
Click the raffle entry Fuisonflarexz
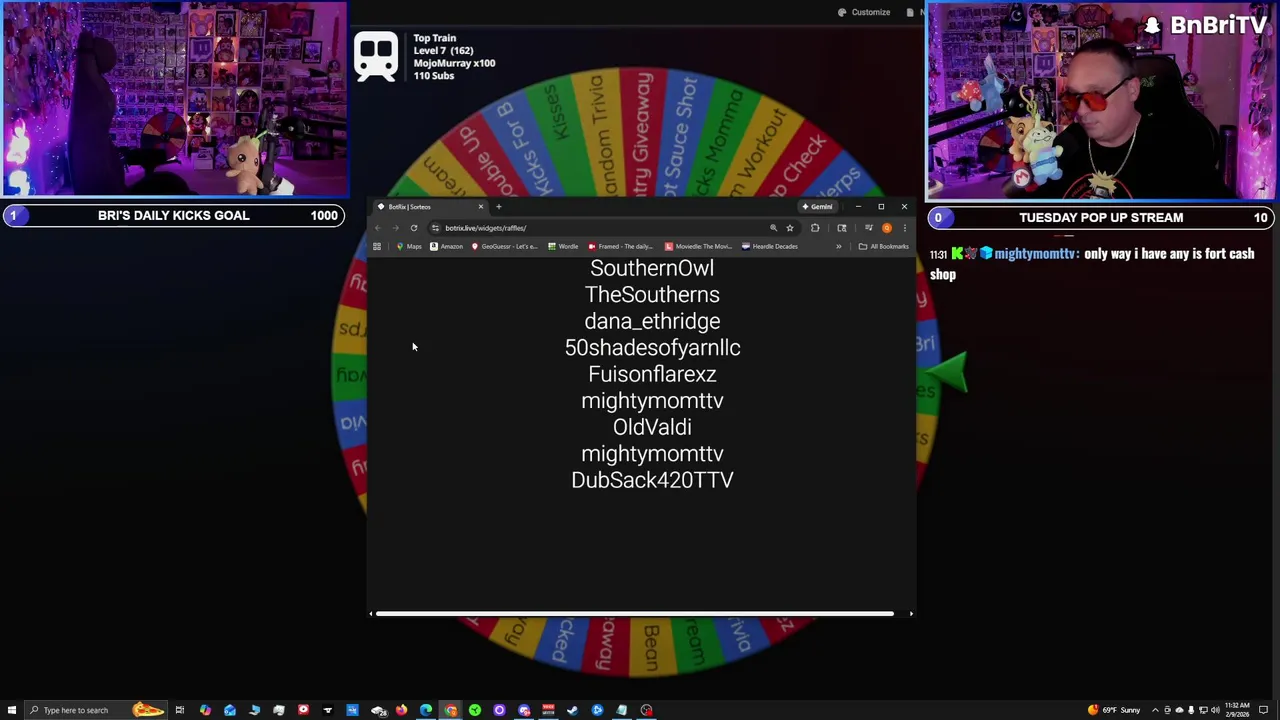pos(652,374)
